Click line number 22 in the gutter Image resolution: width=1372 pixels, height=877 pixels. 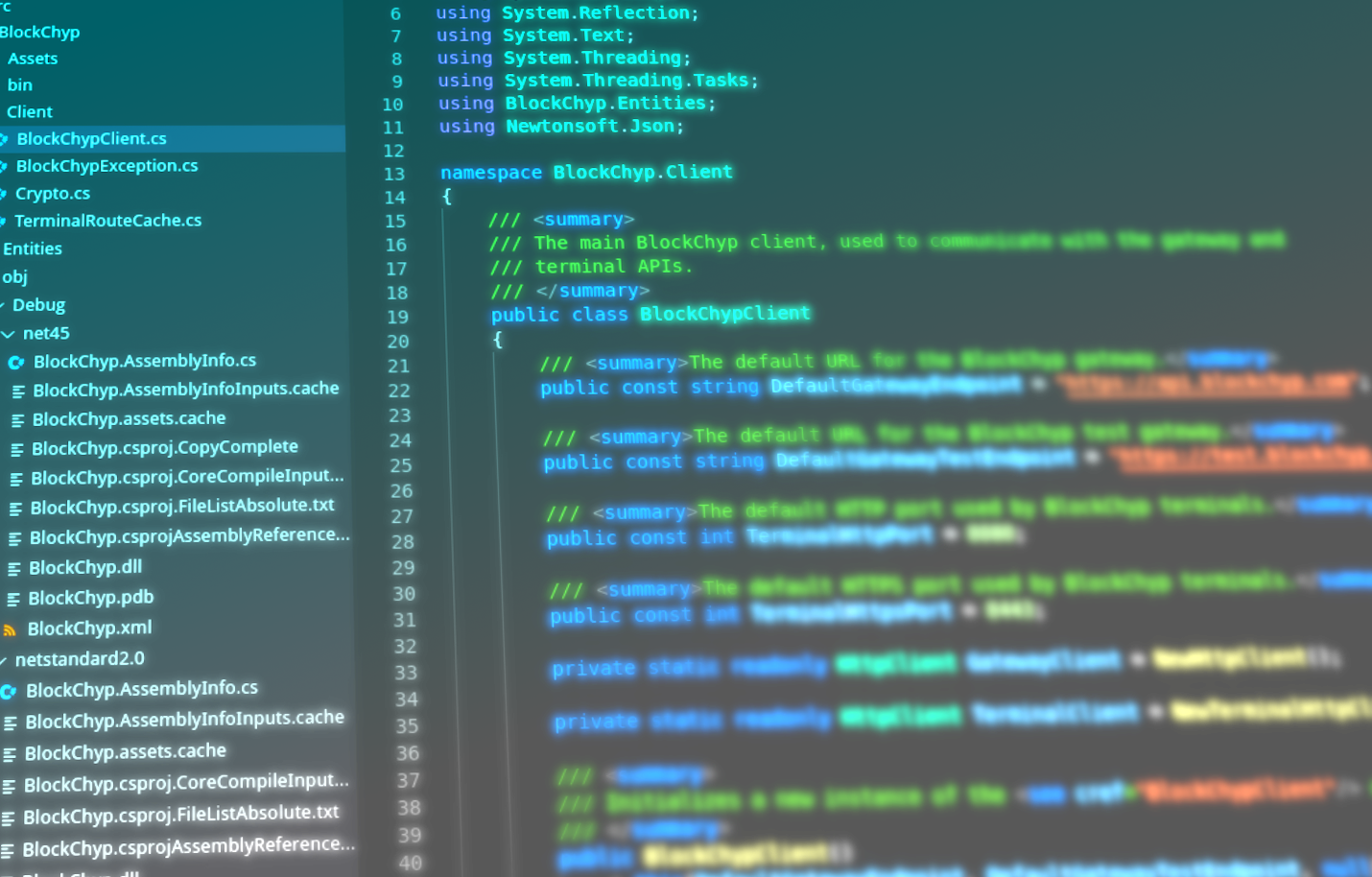399,391
